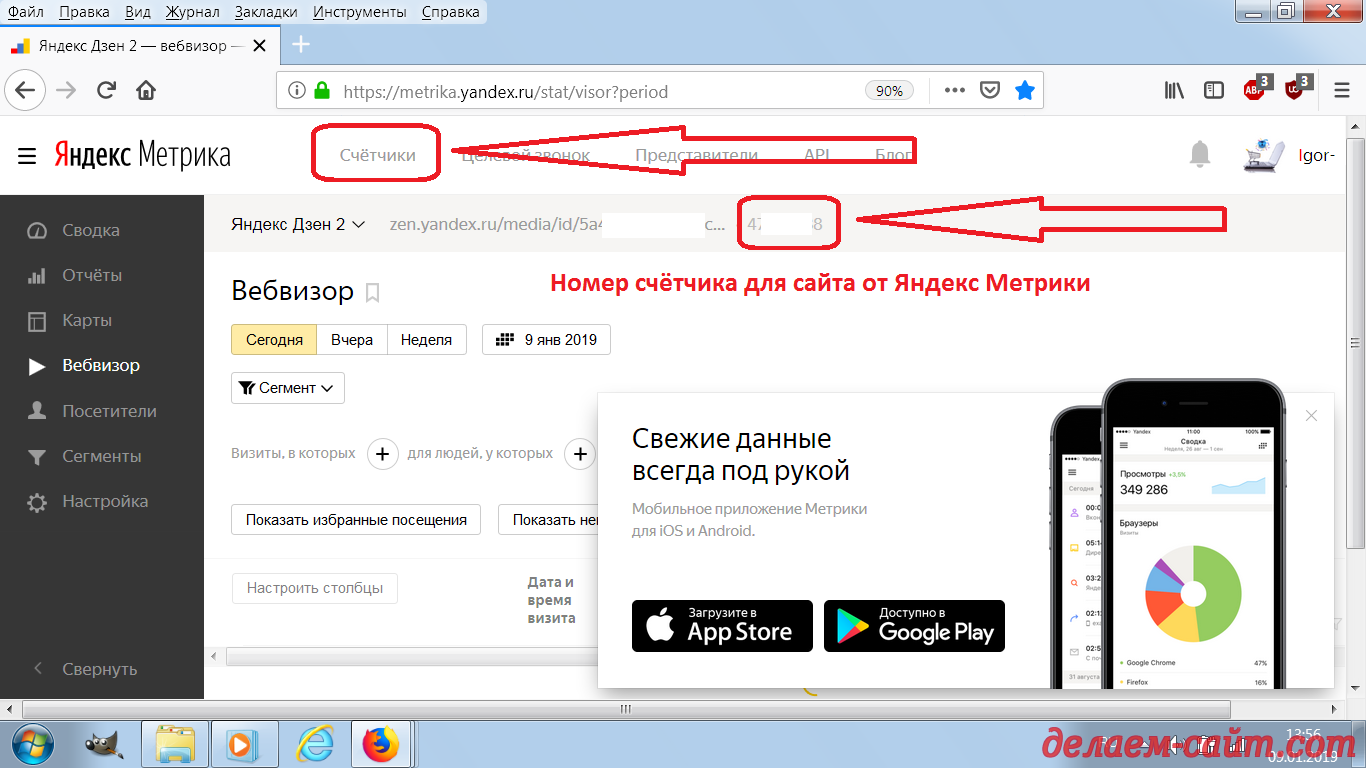The image size is (1366, 768).
Task: Open the Инструменты menu
Action: point(359,13)
